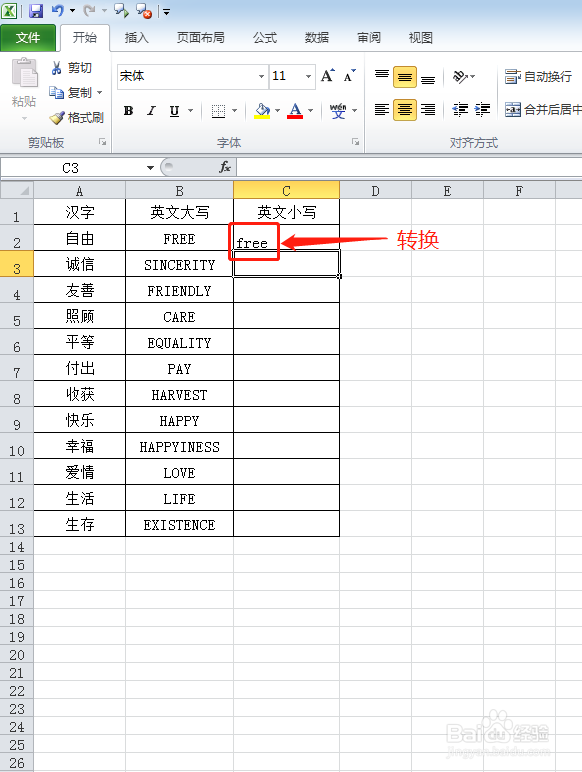Viewport: 582px width, 772px height.
Task: Select cell containing SINCERITY
Action: pos(179,264)
